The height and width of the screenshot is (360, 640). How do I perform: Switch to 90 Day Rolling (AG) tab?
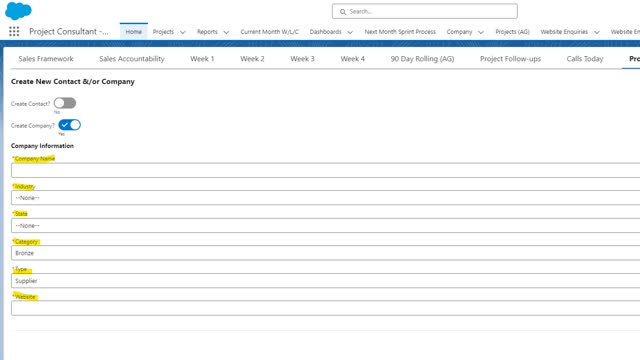pyautogui.click(x=422, y=59)
